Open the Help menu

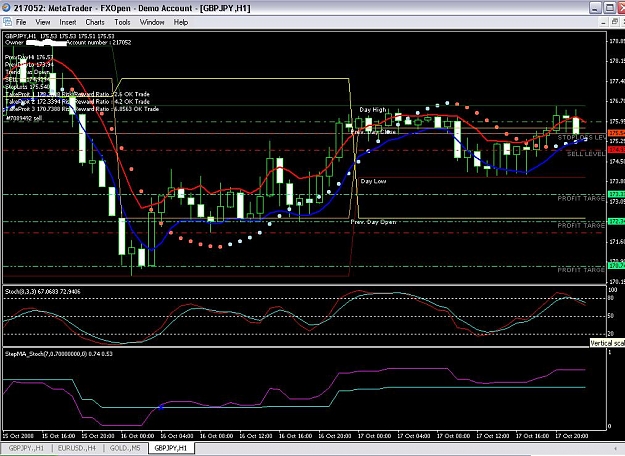click(x=181, y=22)
